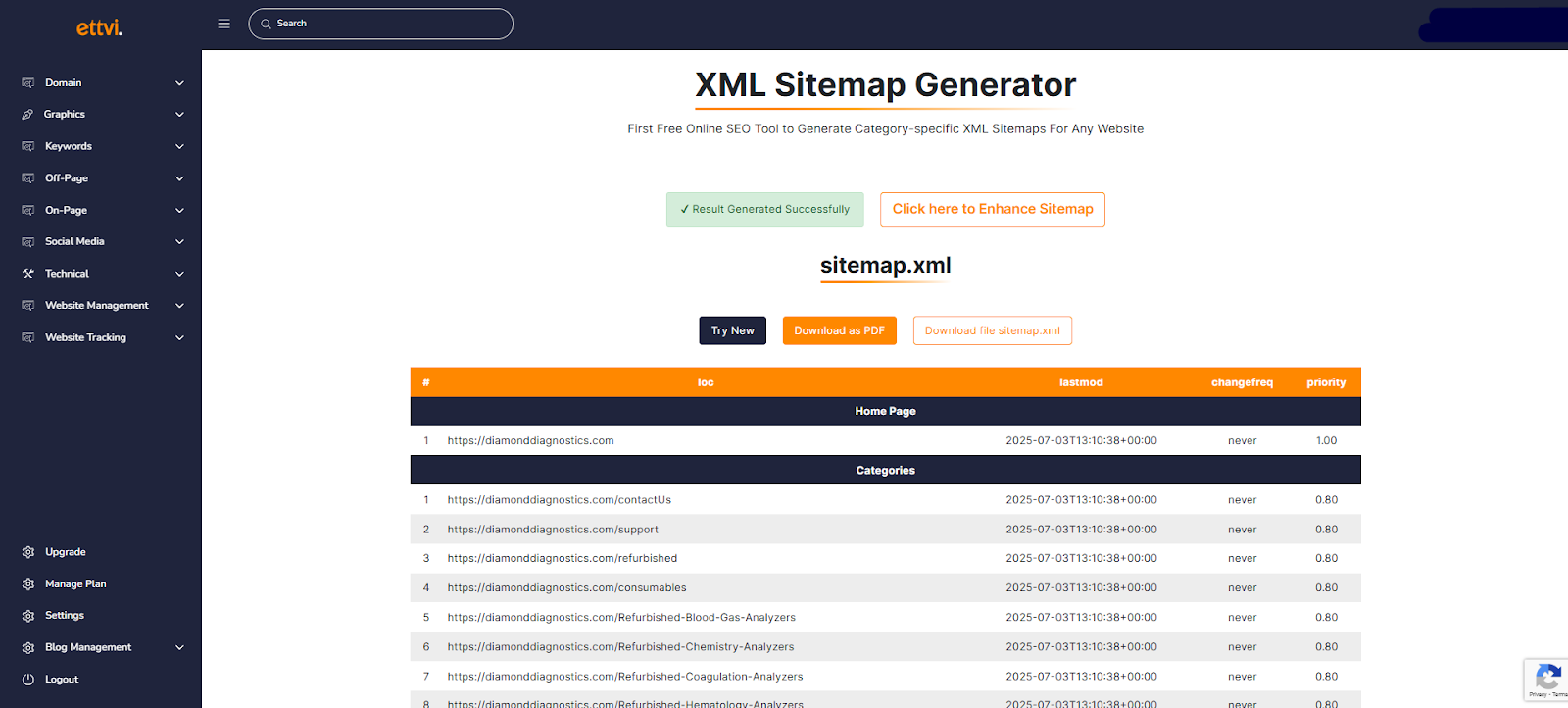The height and width of the screenshot is (708, 1568).
Task: Click the Domain sidebar icon
Action: 28,83
